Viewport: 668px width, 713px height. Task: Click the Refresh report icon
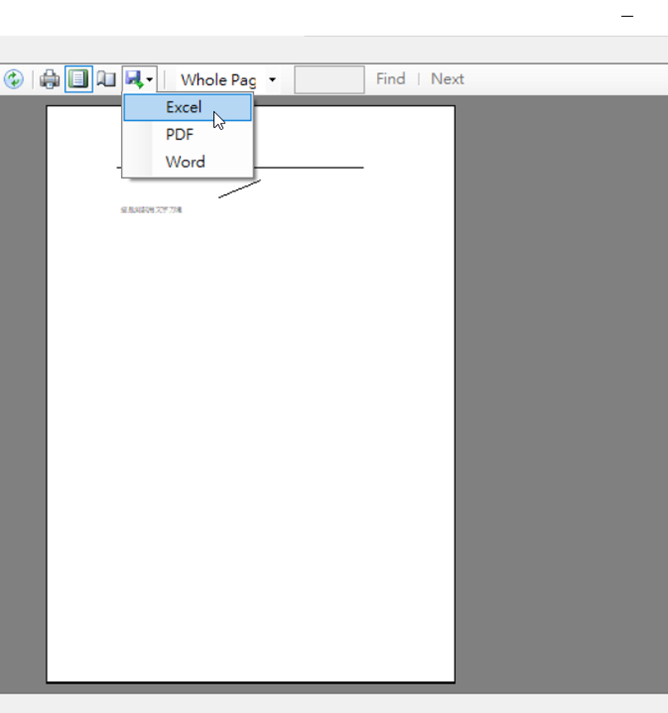tap(14, 79)
